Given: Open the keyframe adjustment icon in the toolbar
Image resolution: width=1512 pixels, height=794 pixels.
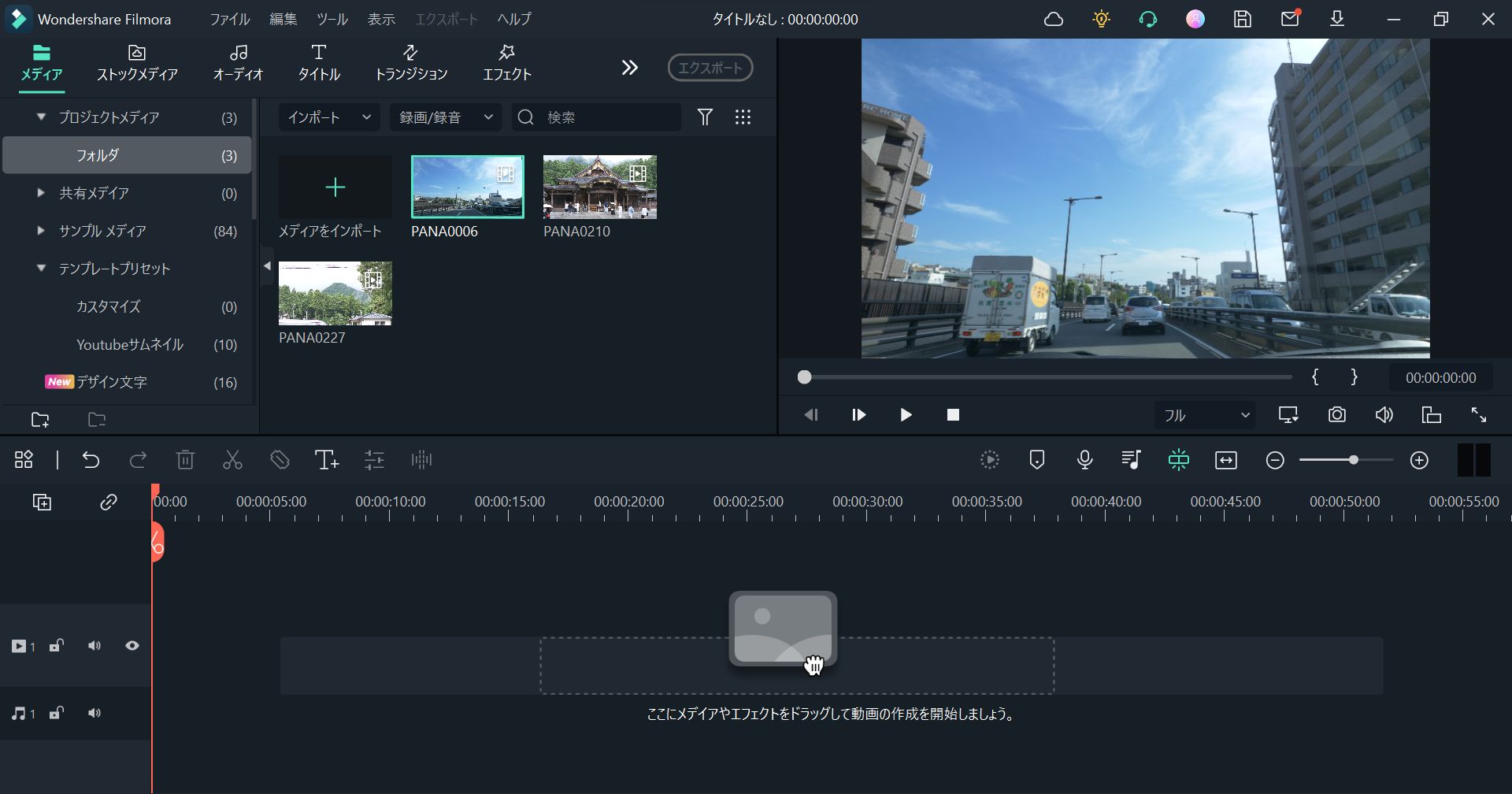Looking at the screenshot, I should 375,460.
